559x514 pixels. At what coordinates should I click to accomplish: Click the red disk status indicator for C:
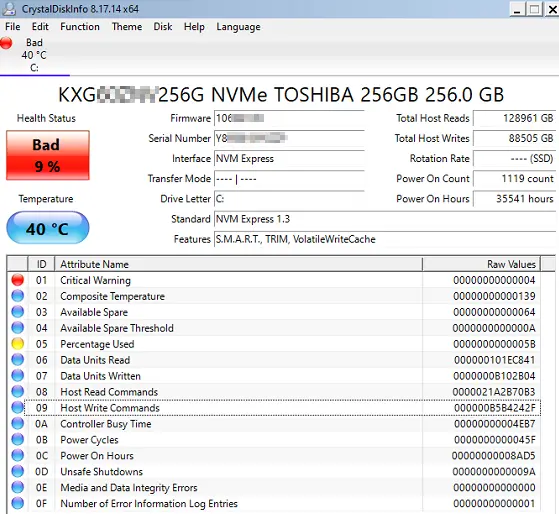[6, 43]
